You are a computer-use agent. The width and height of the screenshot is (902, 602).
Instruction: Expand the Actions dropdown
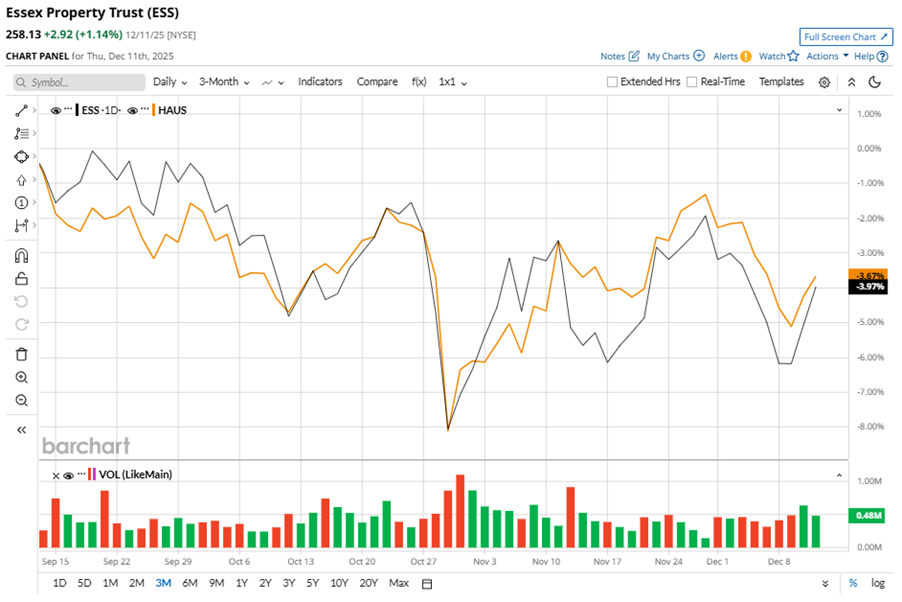pyautogui.click(x=827, y=56)
